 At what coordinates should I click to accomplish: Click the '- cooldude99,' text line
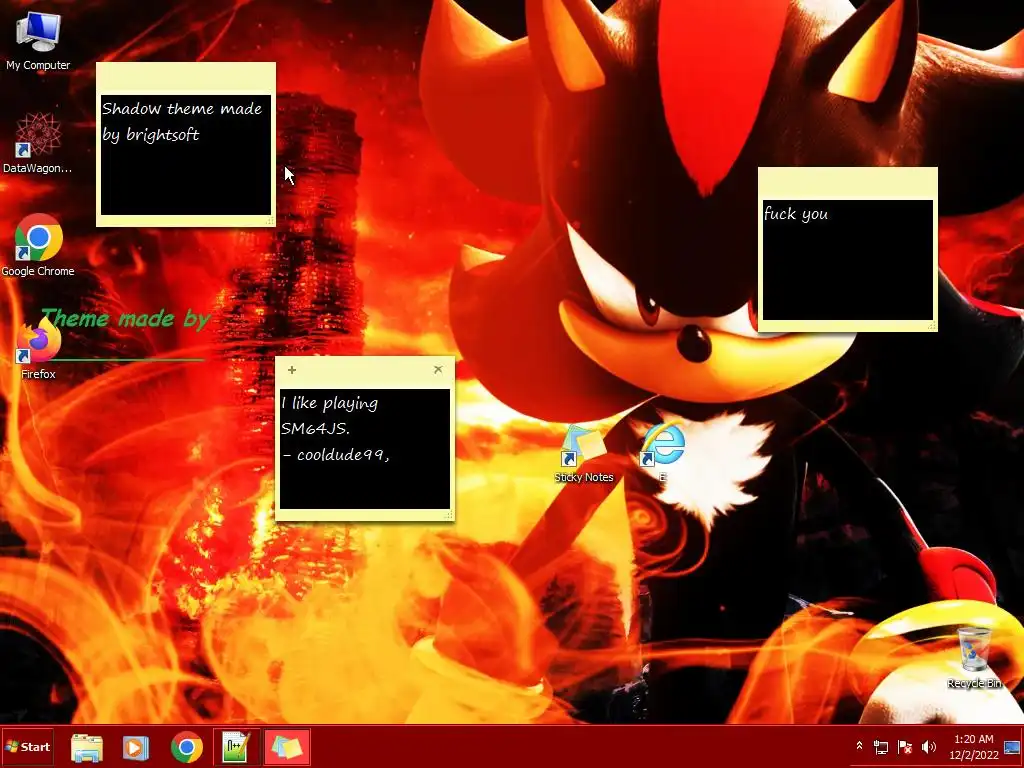point(336,455)
